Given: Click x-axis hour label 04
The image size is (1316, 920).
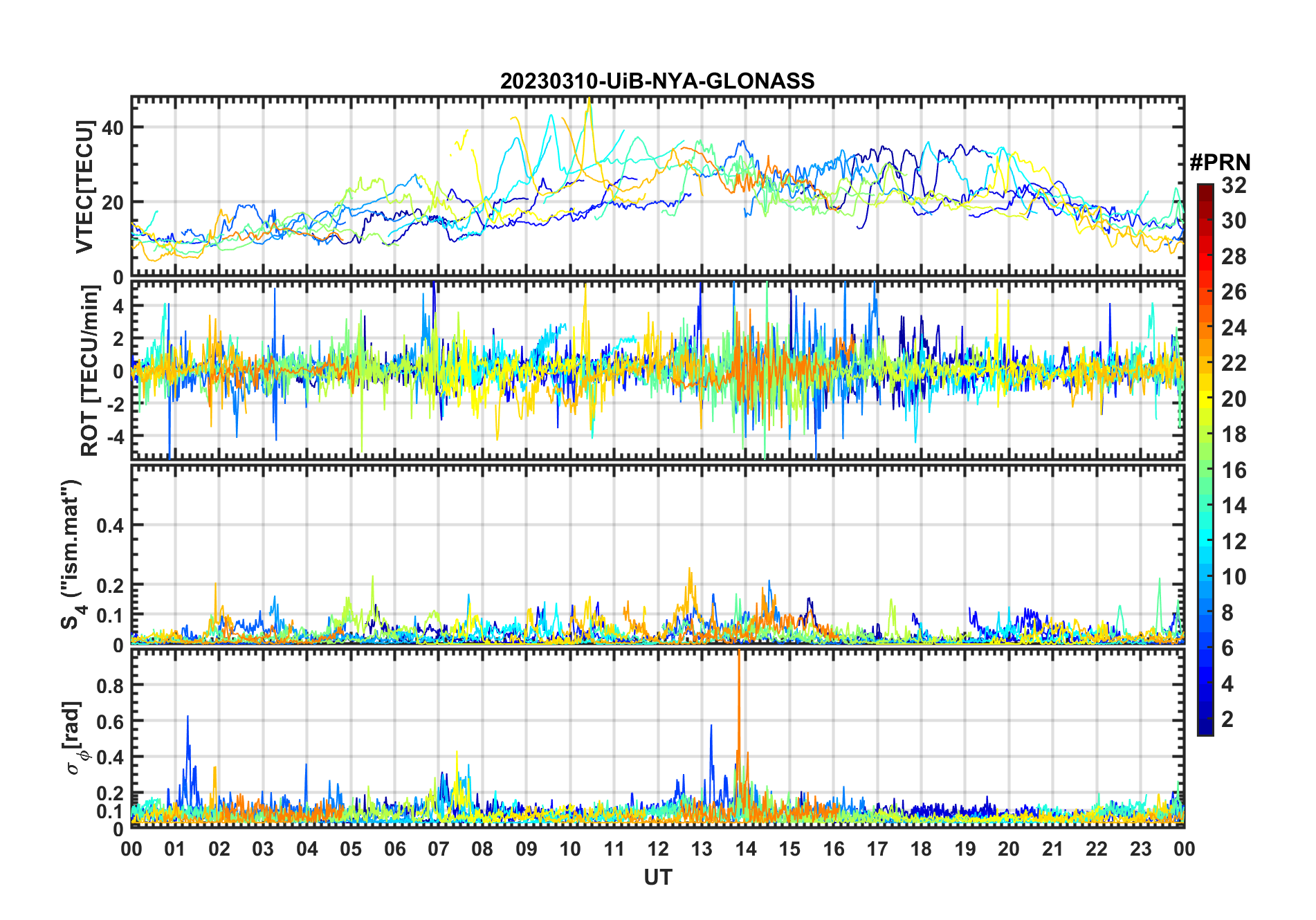Looking at the screenshot, I should point(307,848).
